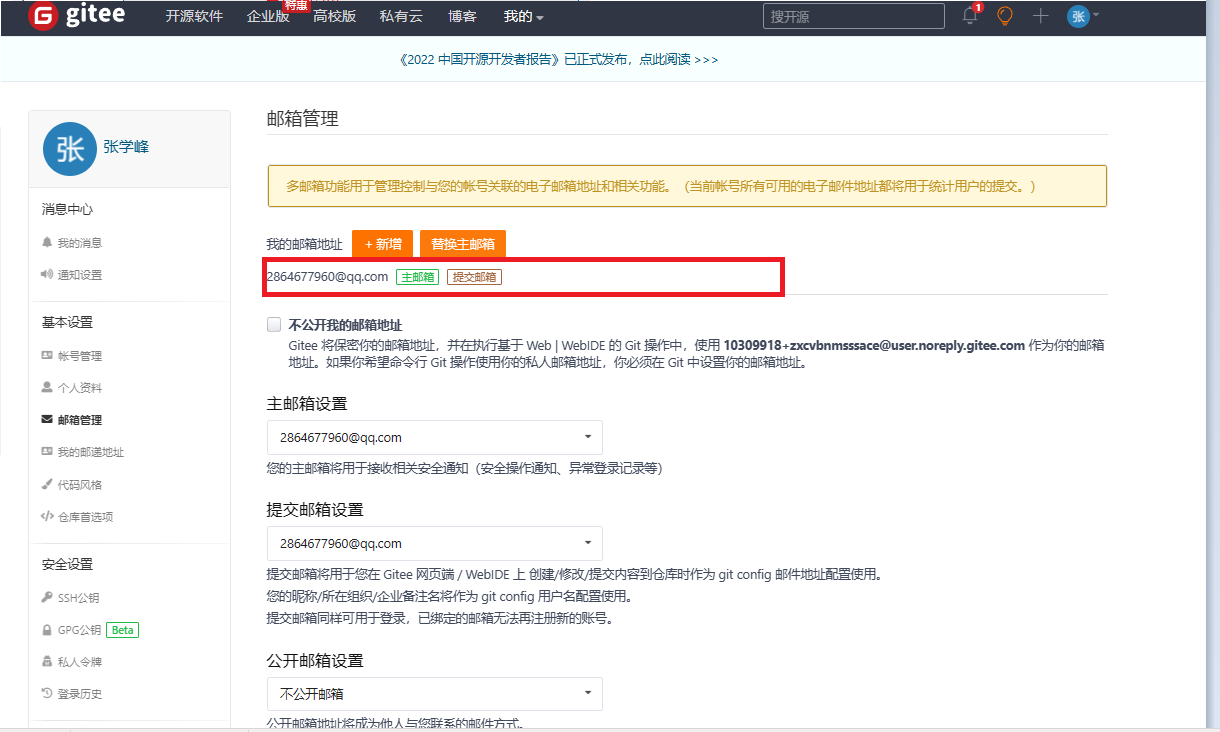
Task: Open 高校版 in top navigation
Action: click(334, 17)
